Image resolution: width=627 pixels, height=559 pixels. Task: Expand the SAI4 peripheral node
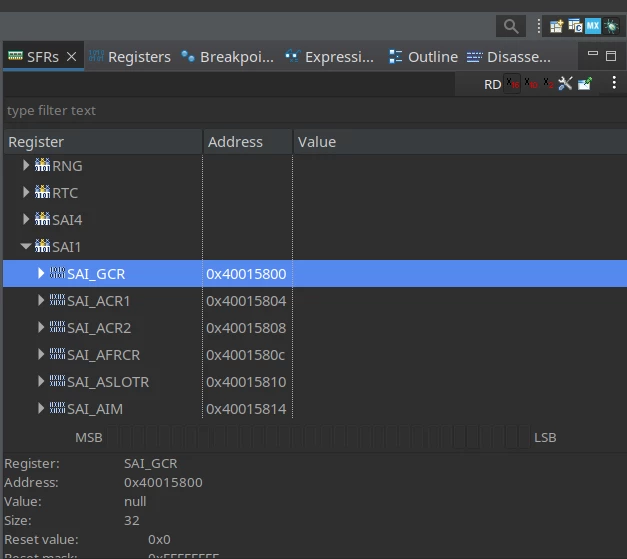point(26,219)
